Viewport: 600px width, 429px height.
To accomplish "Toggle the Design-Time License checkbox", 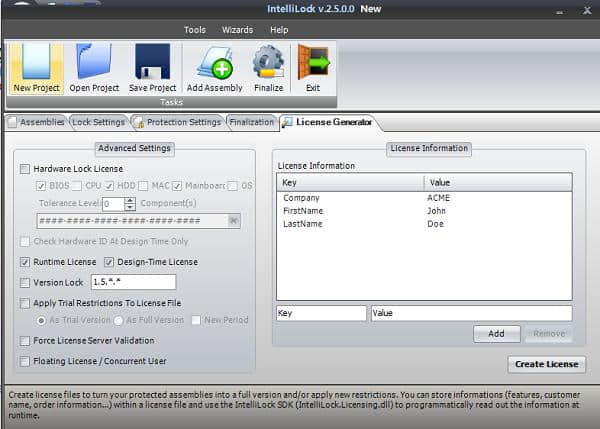I will tap(109, 262).
